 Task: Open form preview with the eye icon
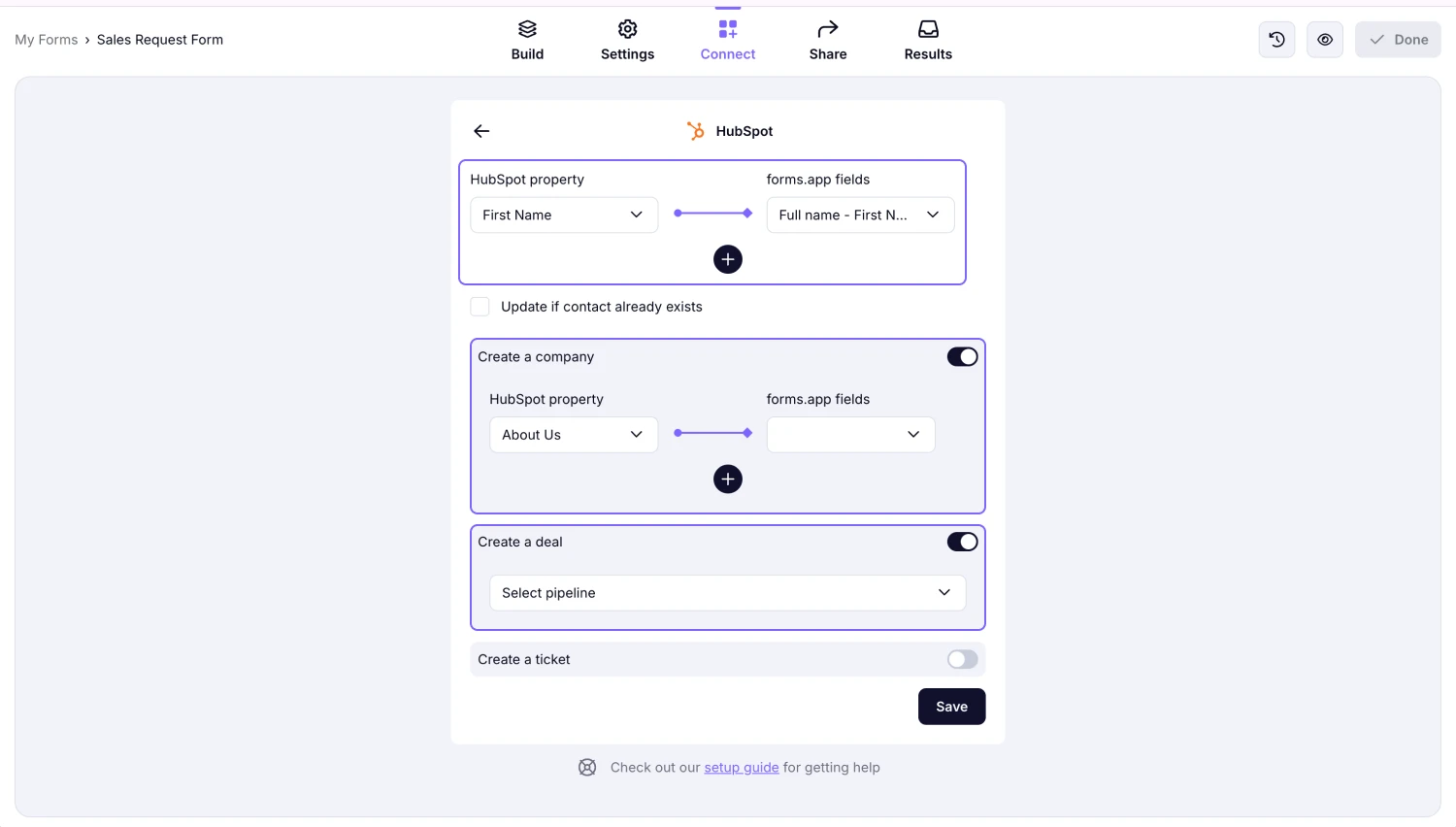[x=1324, y=39]
